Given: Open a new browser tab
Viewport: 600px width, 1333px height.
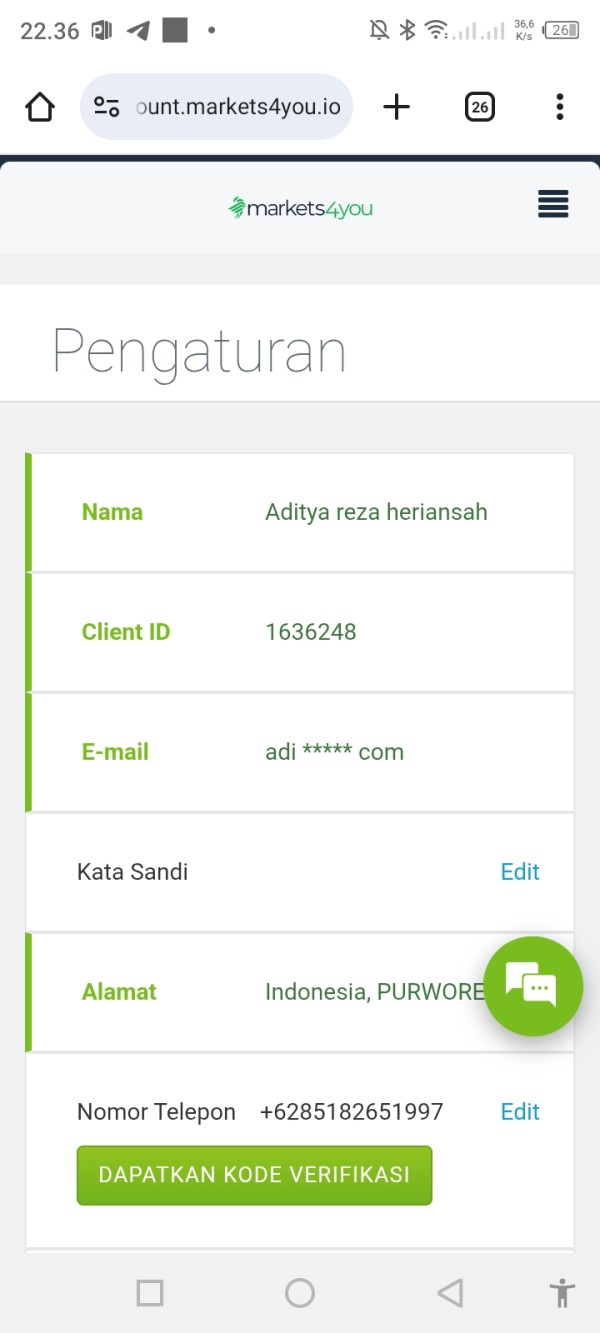Looking at the screenshot, I should click(397, 107).
